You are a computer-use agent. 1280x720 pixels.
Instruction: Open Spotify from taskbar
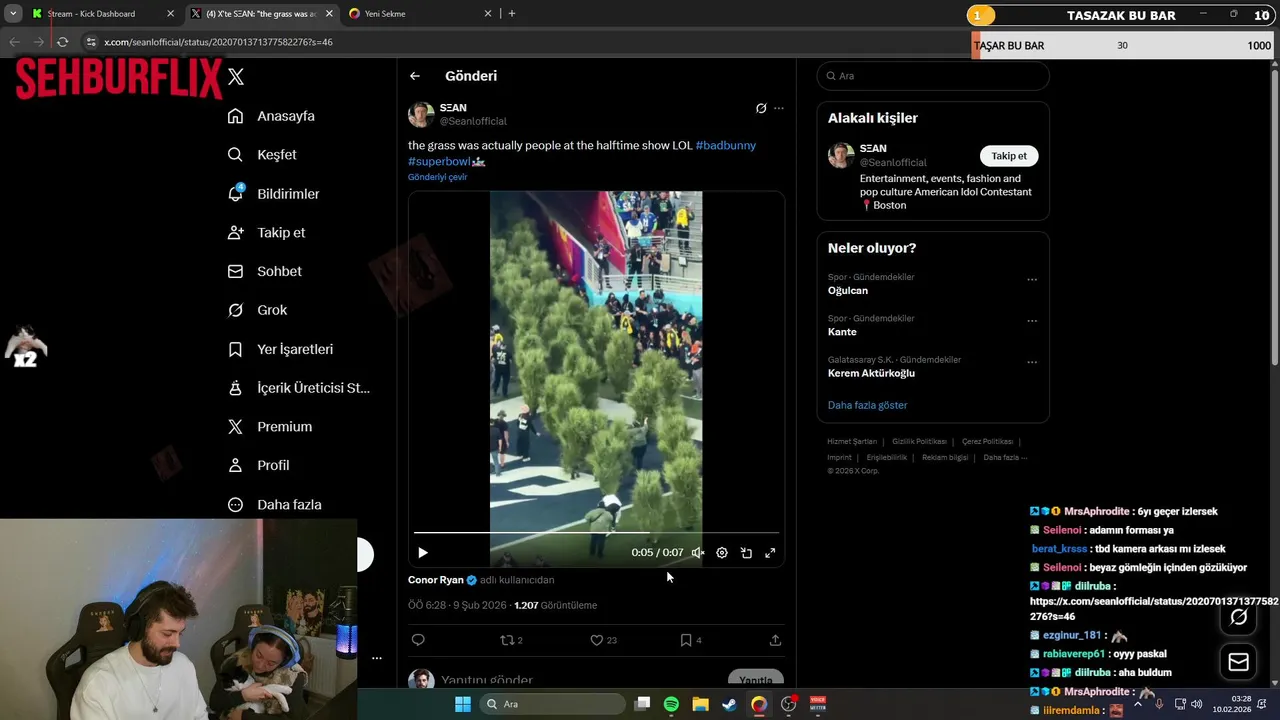pos(671,704)
